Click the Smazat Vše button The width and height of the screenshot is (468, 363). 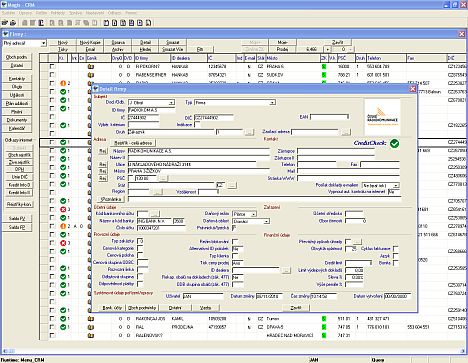tap(172, 49)
